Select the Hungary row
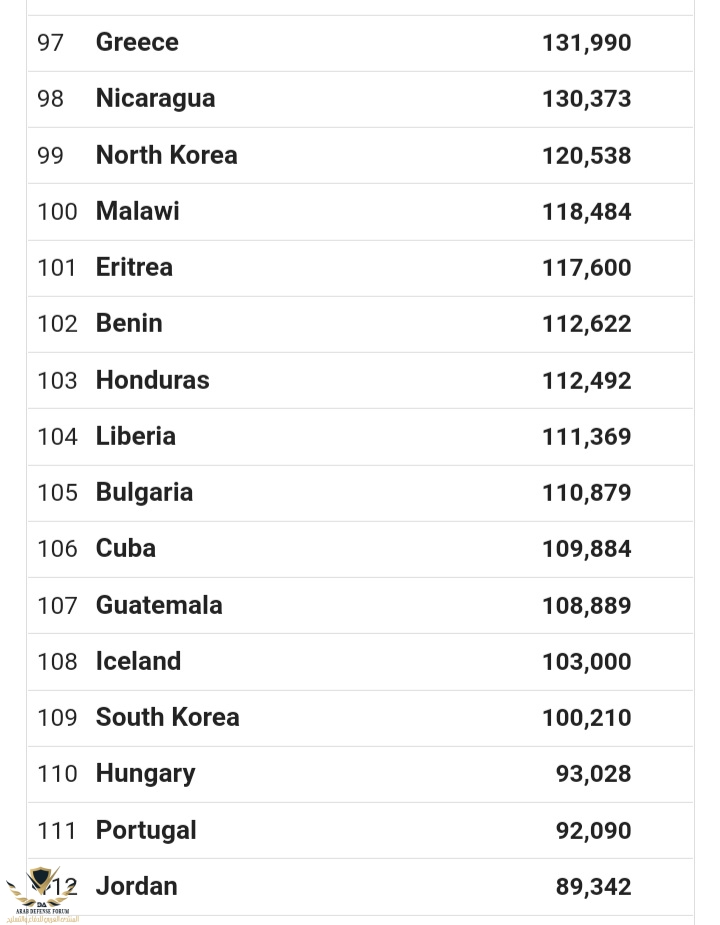This screenshot has height=925, width=720. tap(360, 775)
